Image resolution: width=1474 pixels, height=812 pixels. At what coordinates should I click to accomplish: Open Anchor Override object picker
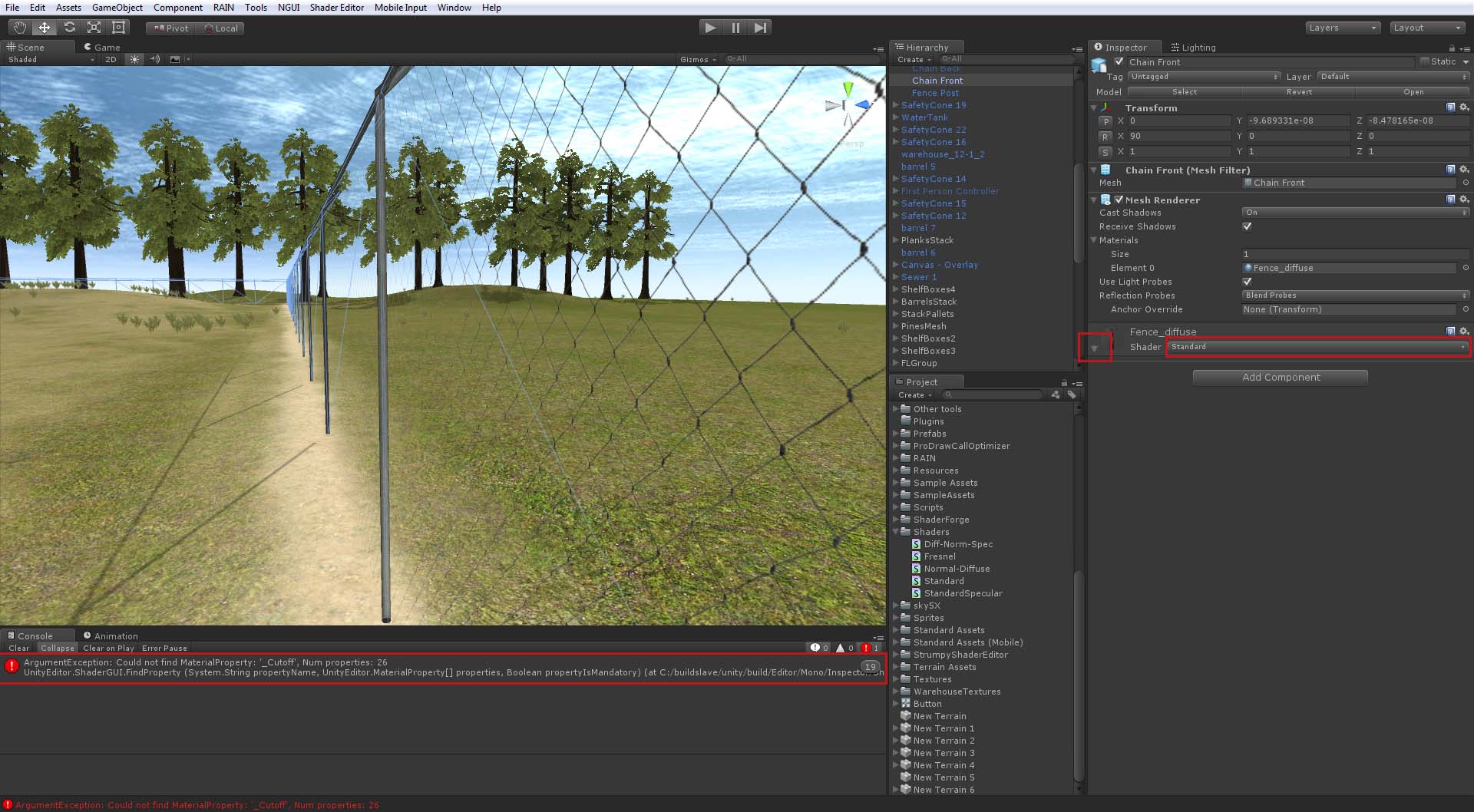click(x=1466, y=309)
